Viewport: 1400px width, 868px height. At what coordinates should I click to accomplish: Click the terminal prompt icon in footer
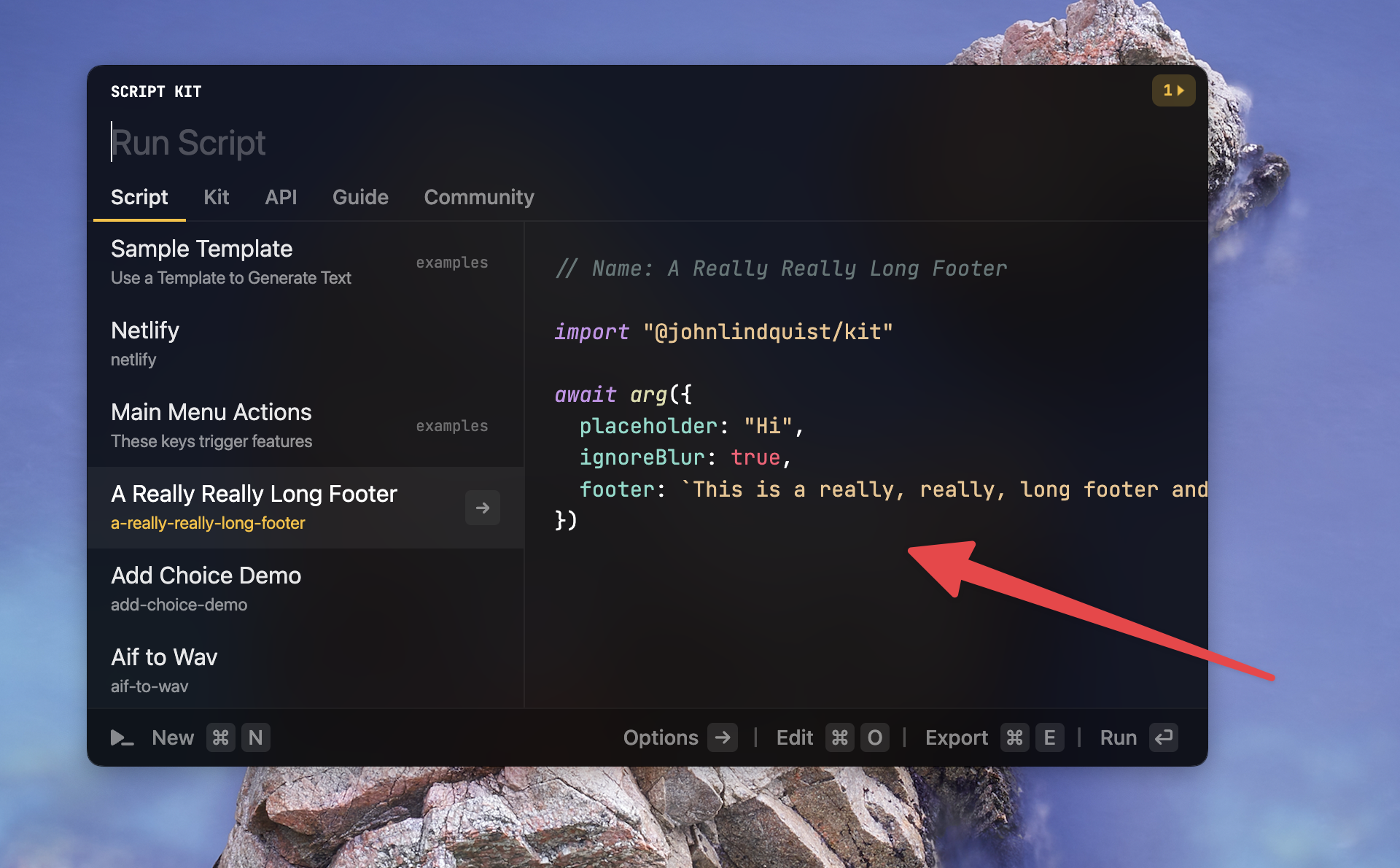(x=122, y=738)
